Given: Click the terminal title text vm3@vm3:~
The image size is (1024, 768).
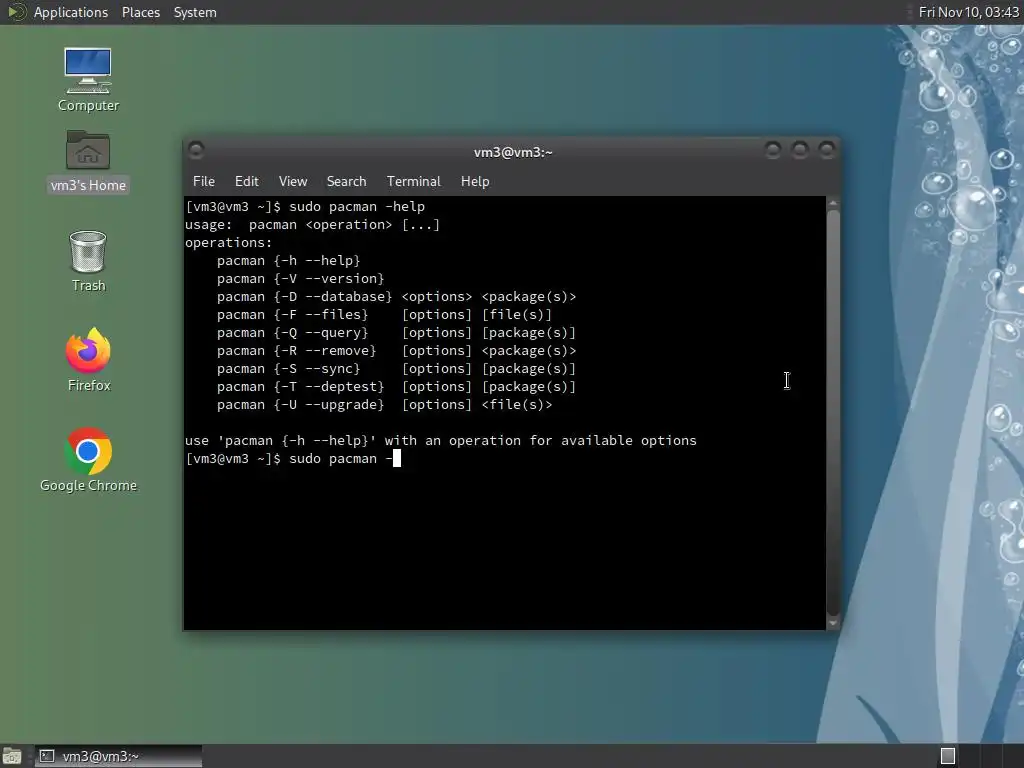Looking at the screenshot, I should [513, 152].
